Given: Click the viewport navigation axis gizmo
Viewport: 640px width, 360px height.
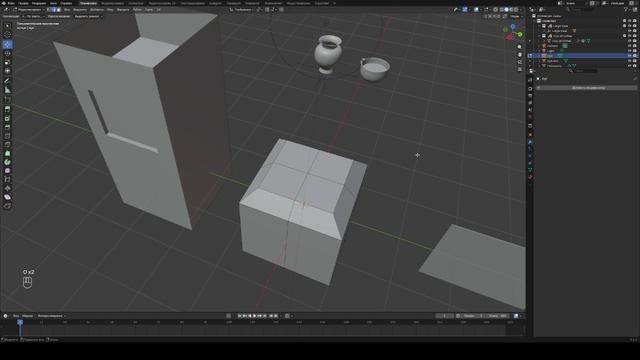Looking at the screenshot, I should [513, 32].
